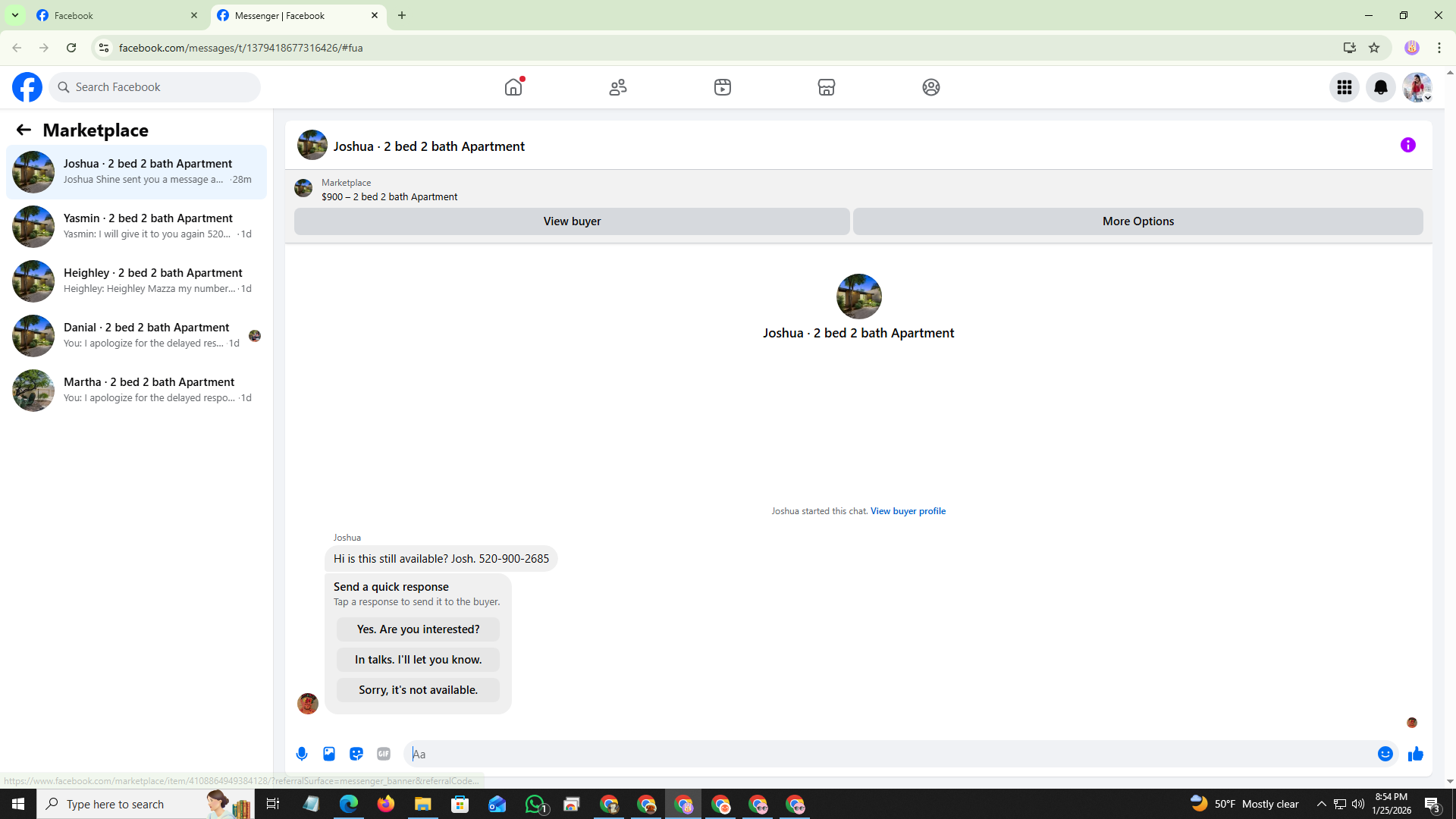The image size is (1456, 819).
Task: Open the Heighley apartment conversation
Action: (136, 281)
